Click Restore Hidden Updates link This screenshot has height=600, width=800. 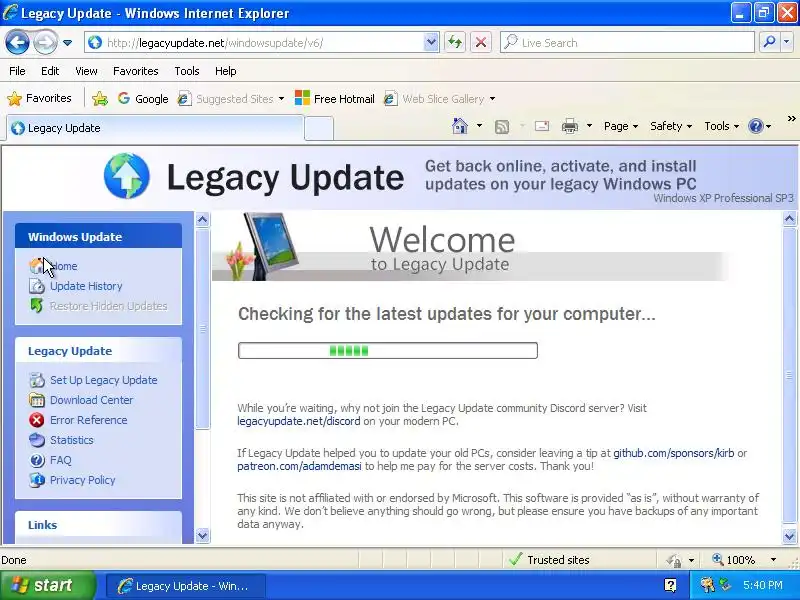coord(109,306)
